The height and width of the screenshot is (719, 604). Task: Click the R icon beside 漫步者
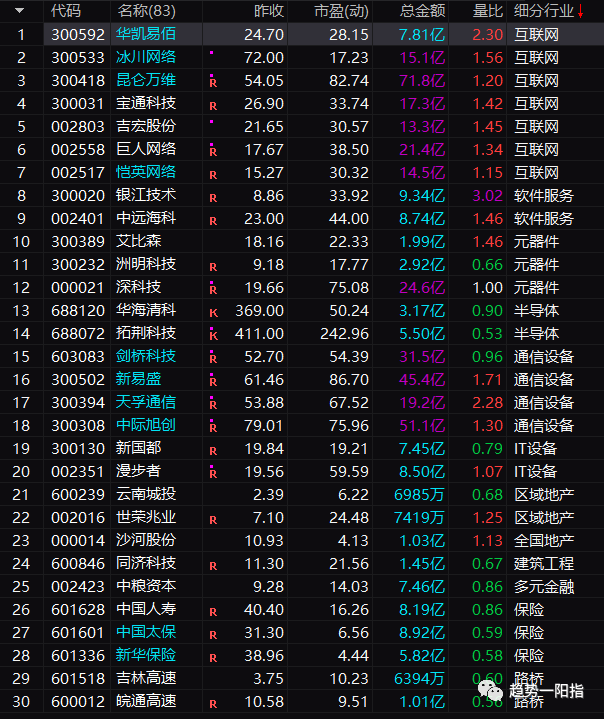tap(213, 474)
